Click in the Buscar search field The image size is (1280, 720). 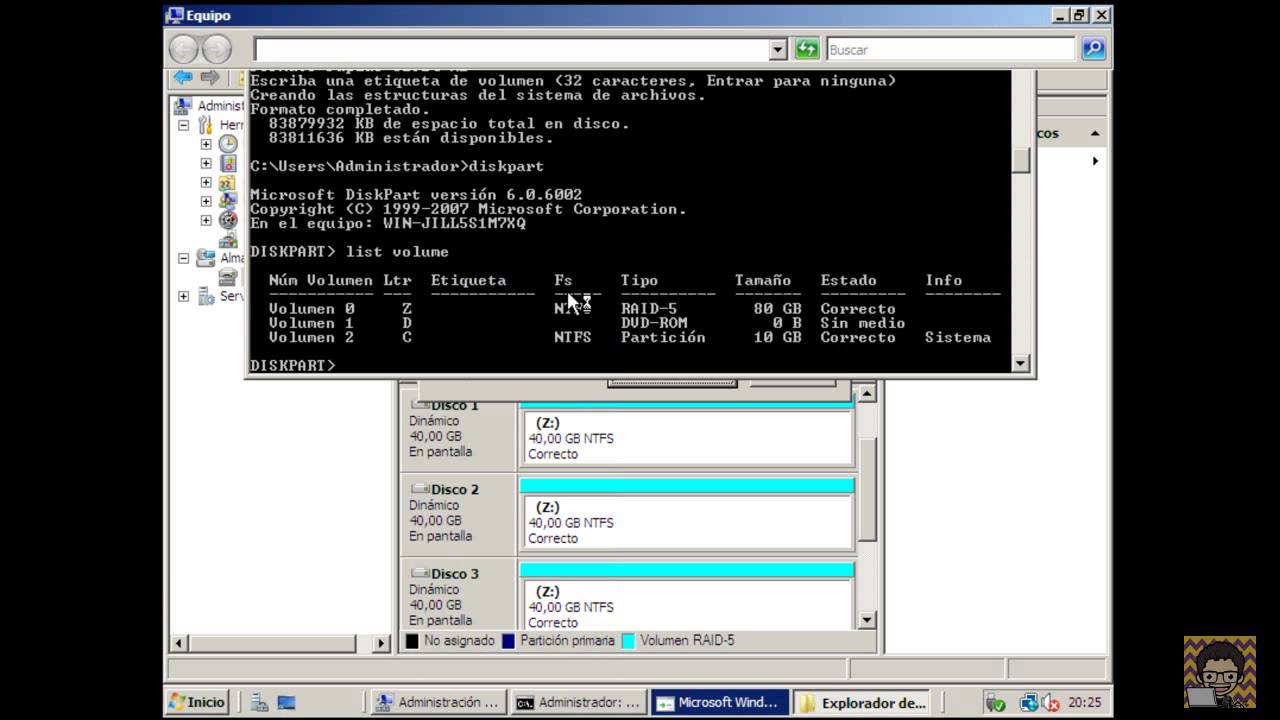tap(950, 49)
